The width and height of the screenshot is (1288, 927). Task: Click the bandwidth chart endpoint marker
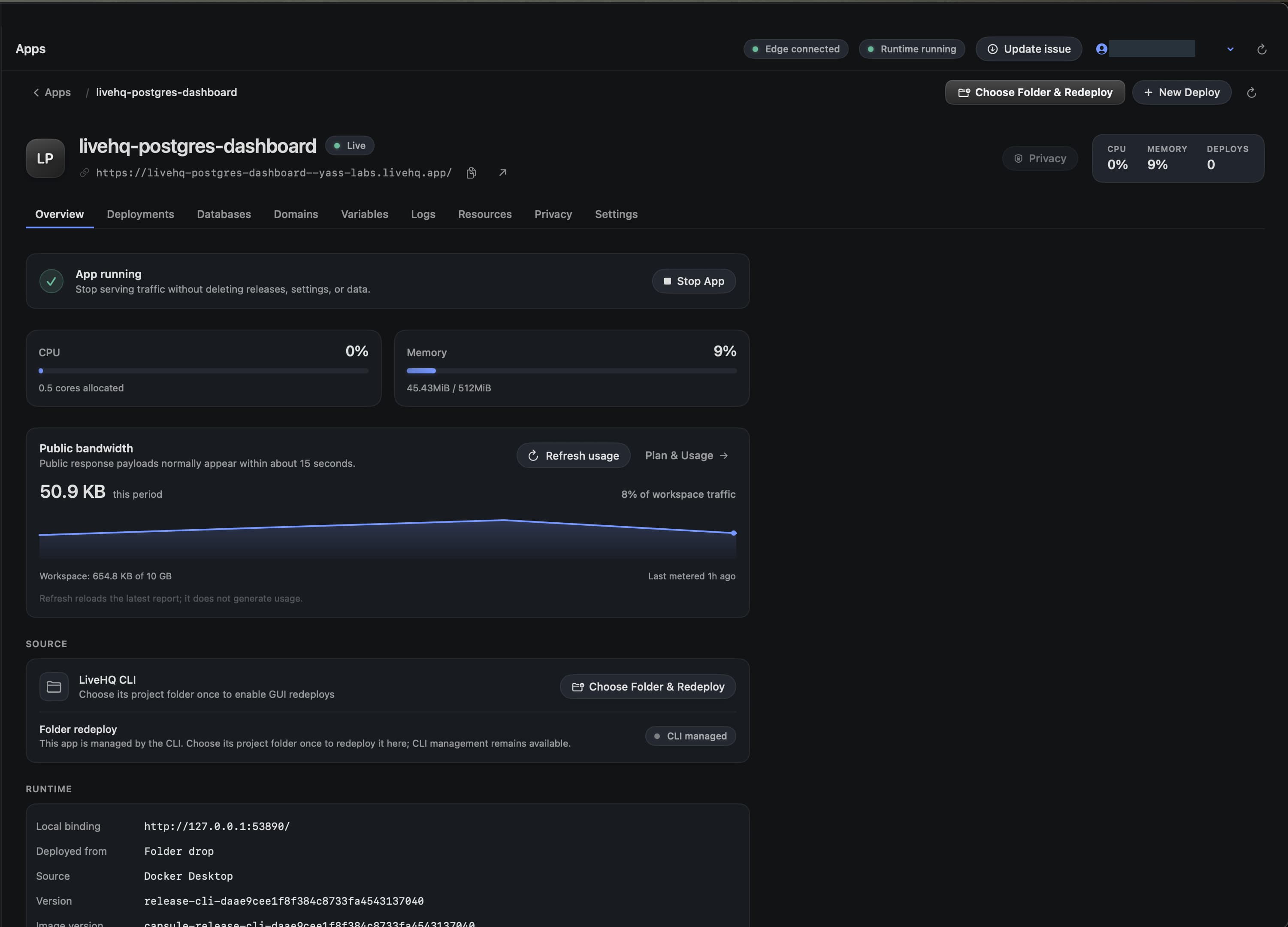click(x=734, y=533)
